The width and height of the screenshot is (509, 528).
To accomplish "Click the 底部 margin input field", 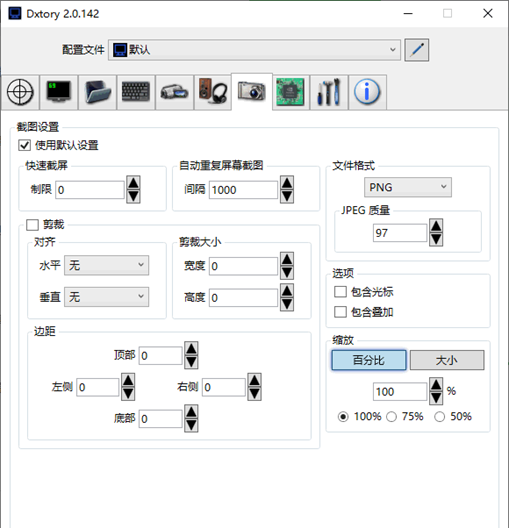I will (x=161, y=419).
